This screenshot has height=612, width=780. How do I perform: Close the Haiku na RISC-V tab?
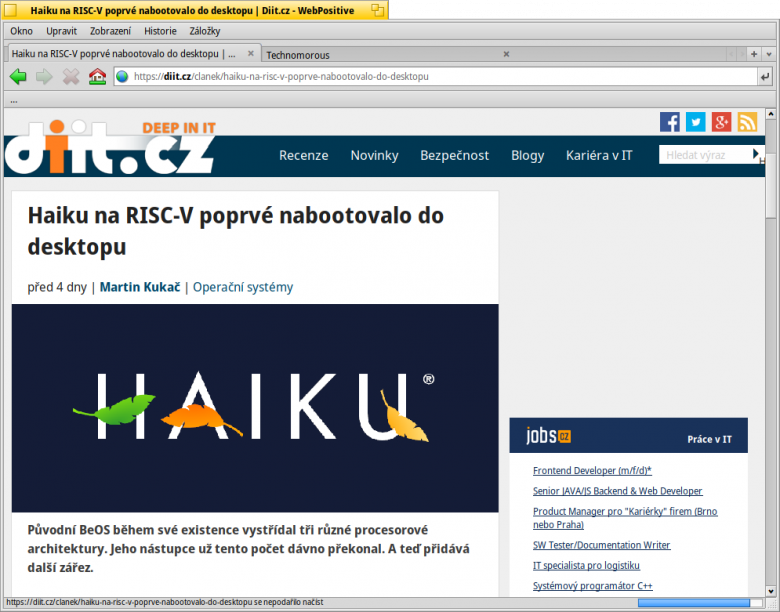[x=251, y=53]
